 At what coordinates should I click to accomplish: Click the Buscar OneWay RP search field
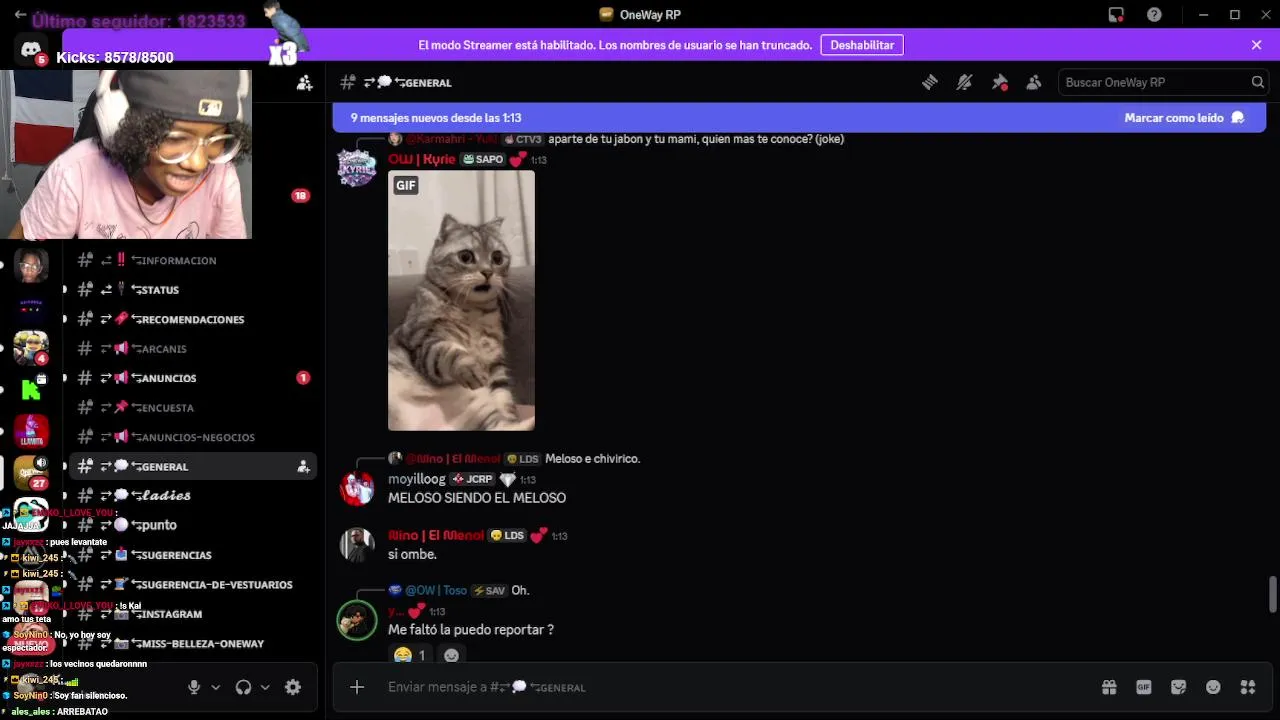pos(1165,82)
